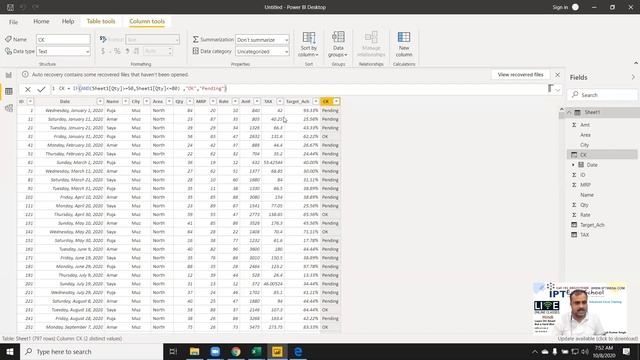Commit the formula with the checkmark
Screen dimensions: 640x360
pos(41,89)
